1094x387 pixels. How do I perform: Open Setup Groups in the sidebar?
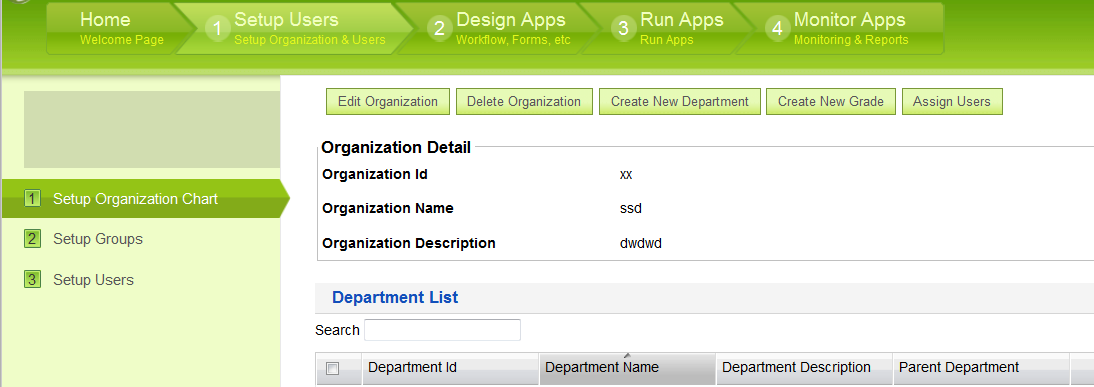98,239
